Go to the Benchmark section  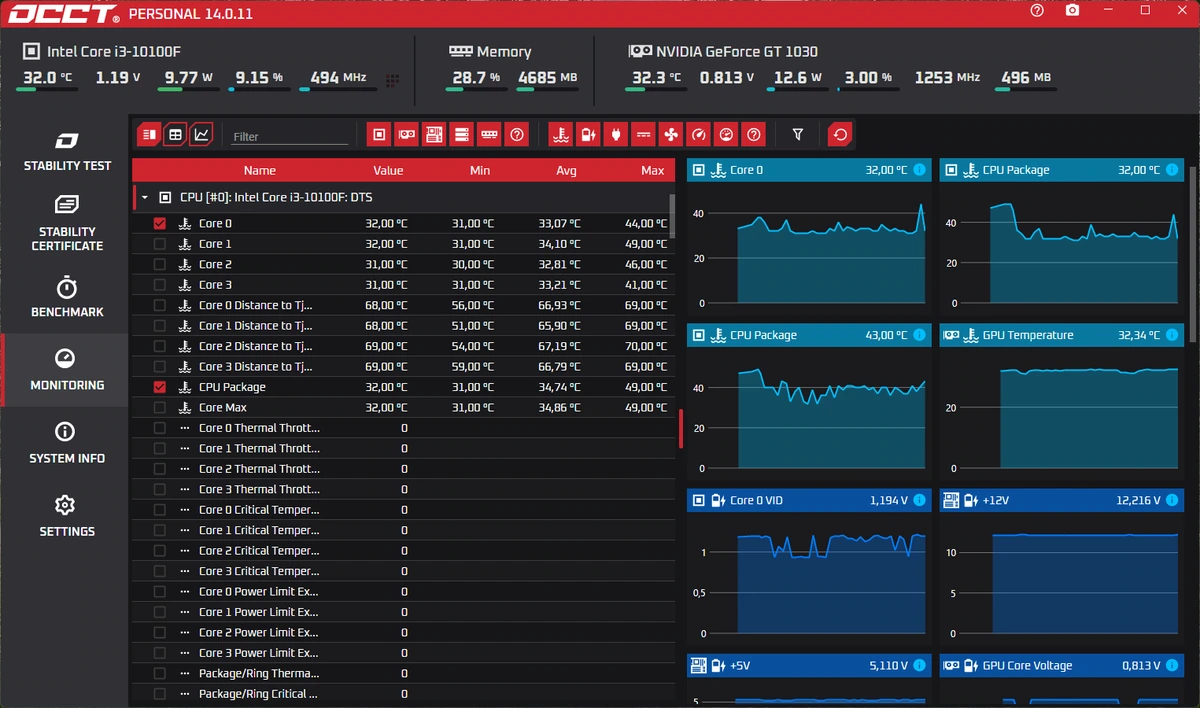67,297
